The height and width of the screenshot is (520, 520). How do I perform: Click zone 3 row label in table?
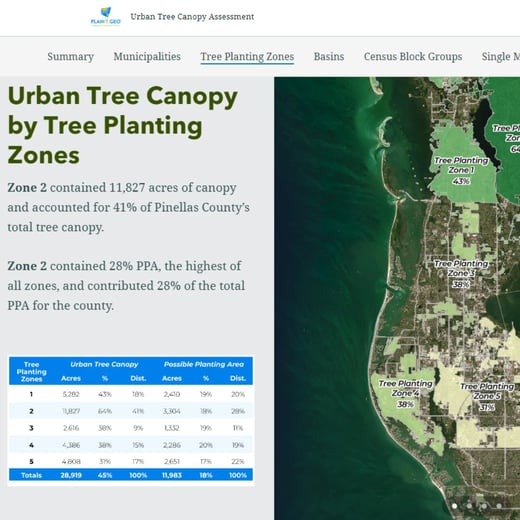pyautogui.click(x=31, y=428)
